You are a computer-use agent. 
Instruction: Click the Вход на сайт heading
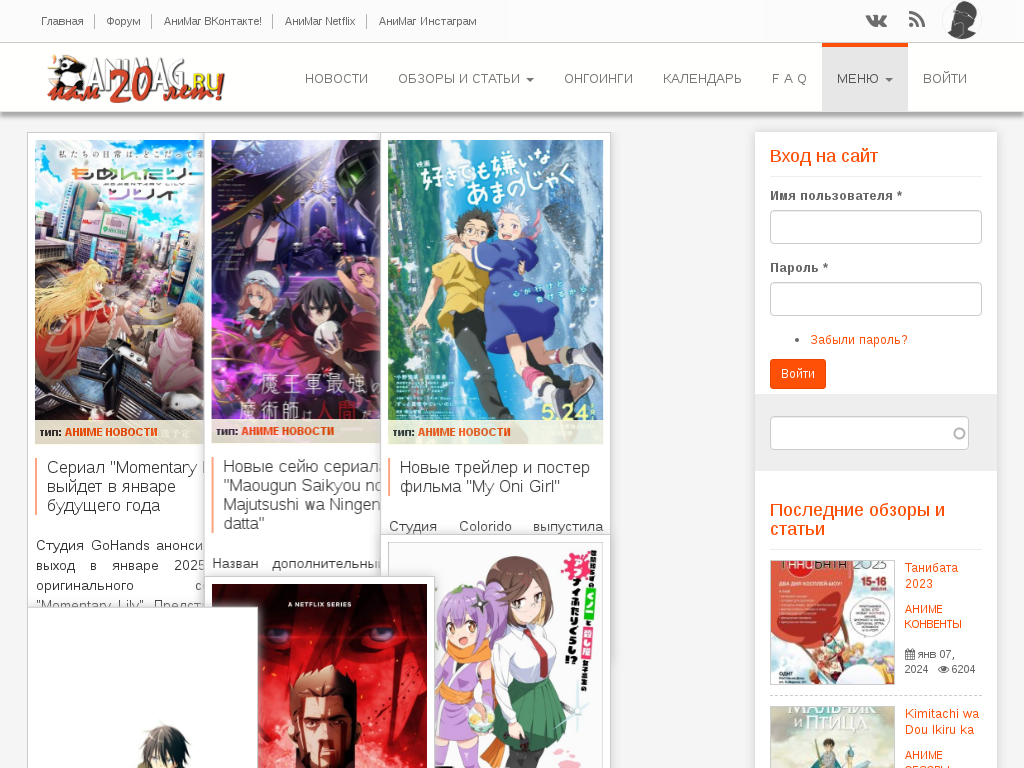pos(824,156)
